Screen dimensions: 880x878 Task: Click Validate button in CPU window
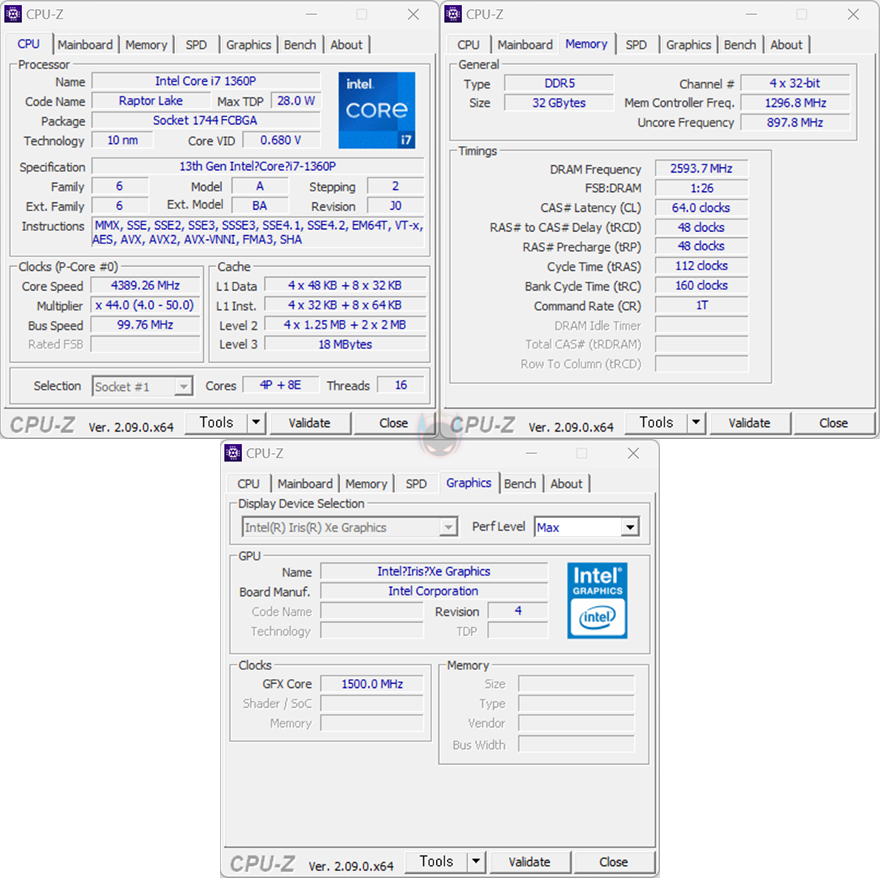pyautogui.click(x=310, y=423)
